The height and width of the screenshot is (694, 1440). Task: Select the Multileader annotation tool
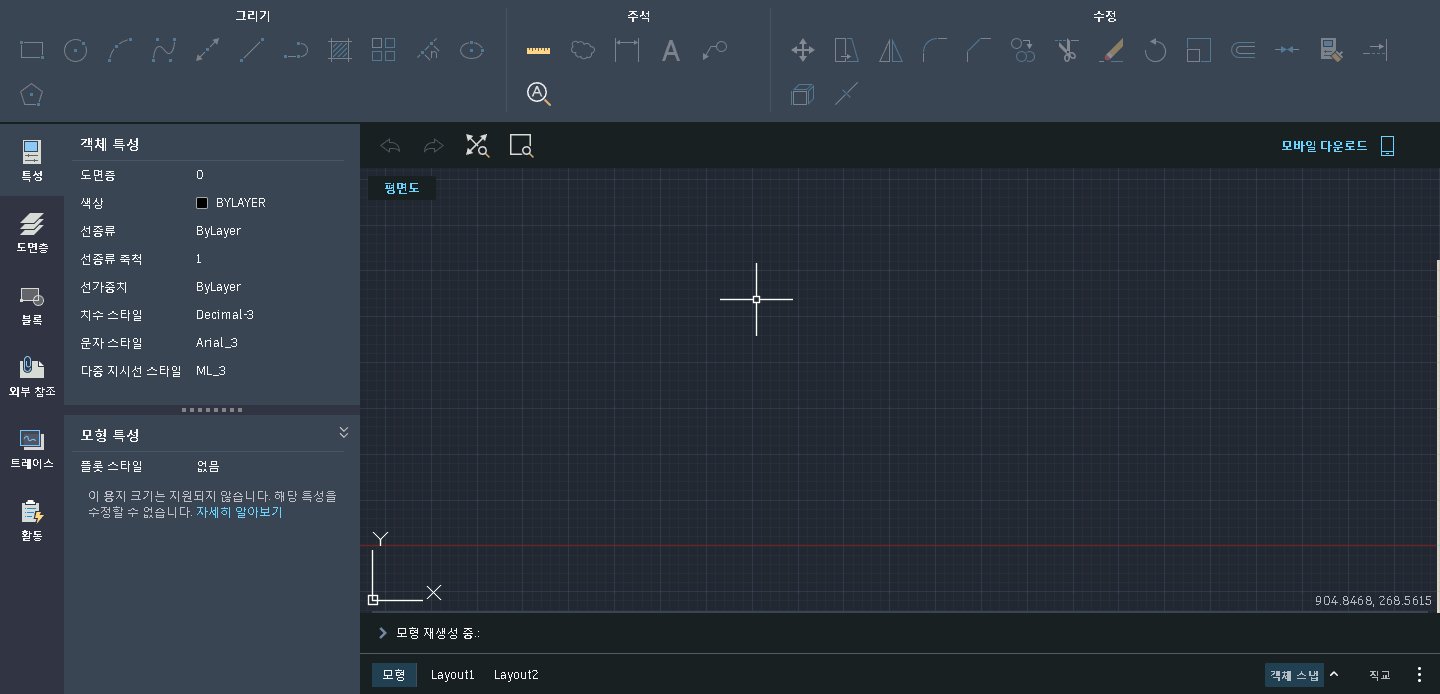[x=715, y=50]
